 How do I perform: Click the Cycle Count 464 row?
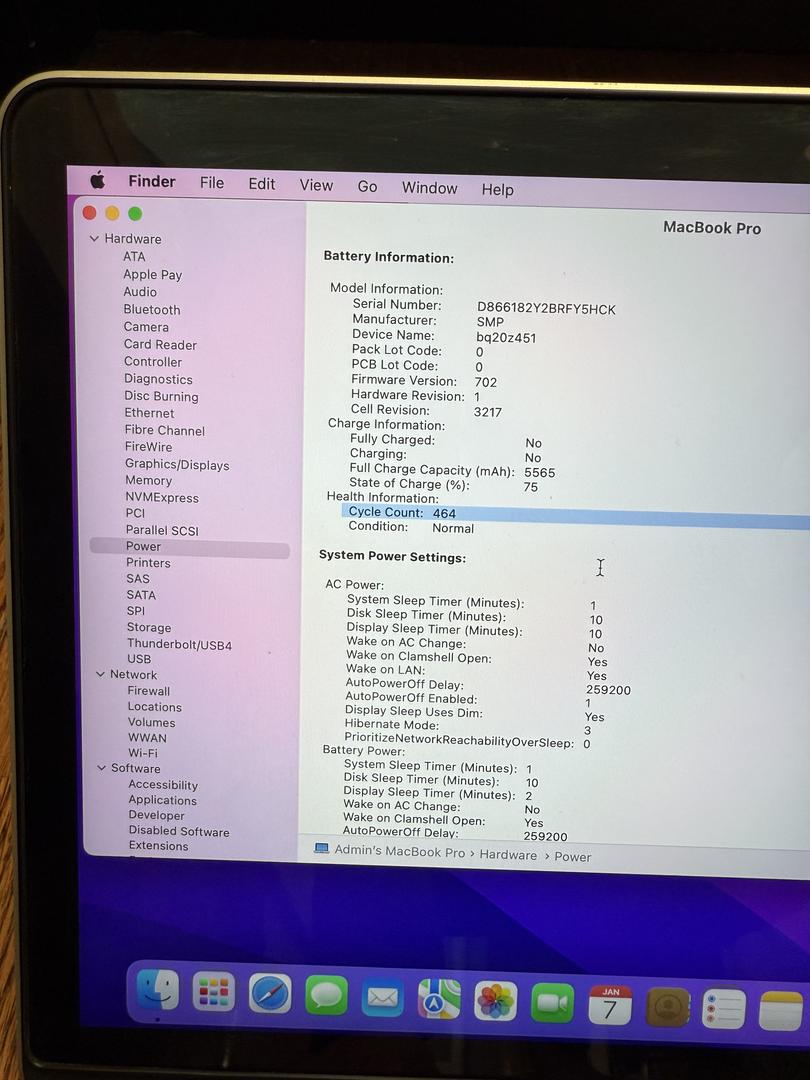point(575,515)
